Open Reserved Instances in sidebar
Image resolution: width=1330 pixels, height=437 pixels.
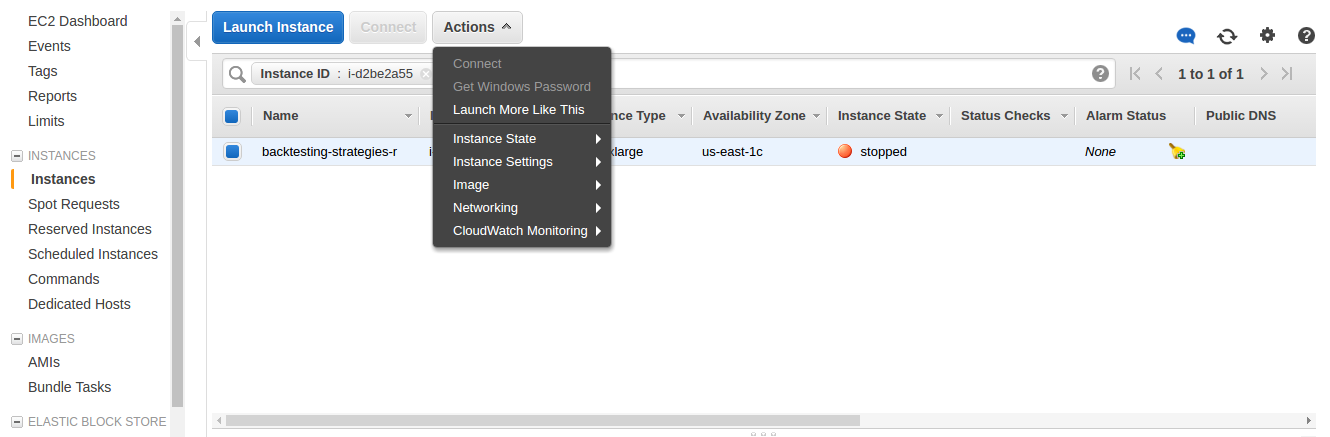click(90, 229)
